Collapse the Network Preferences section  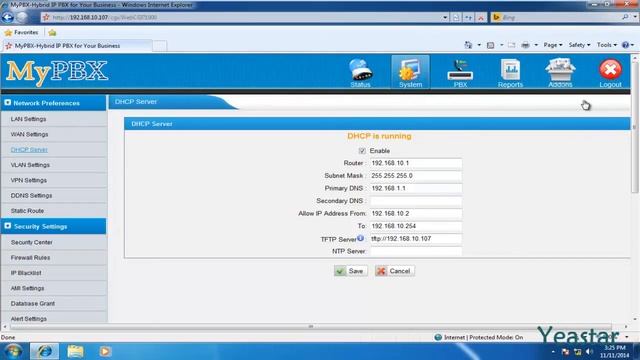click(x=8, y=102)
